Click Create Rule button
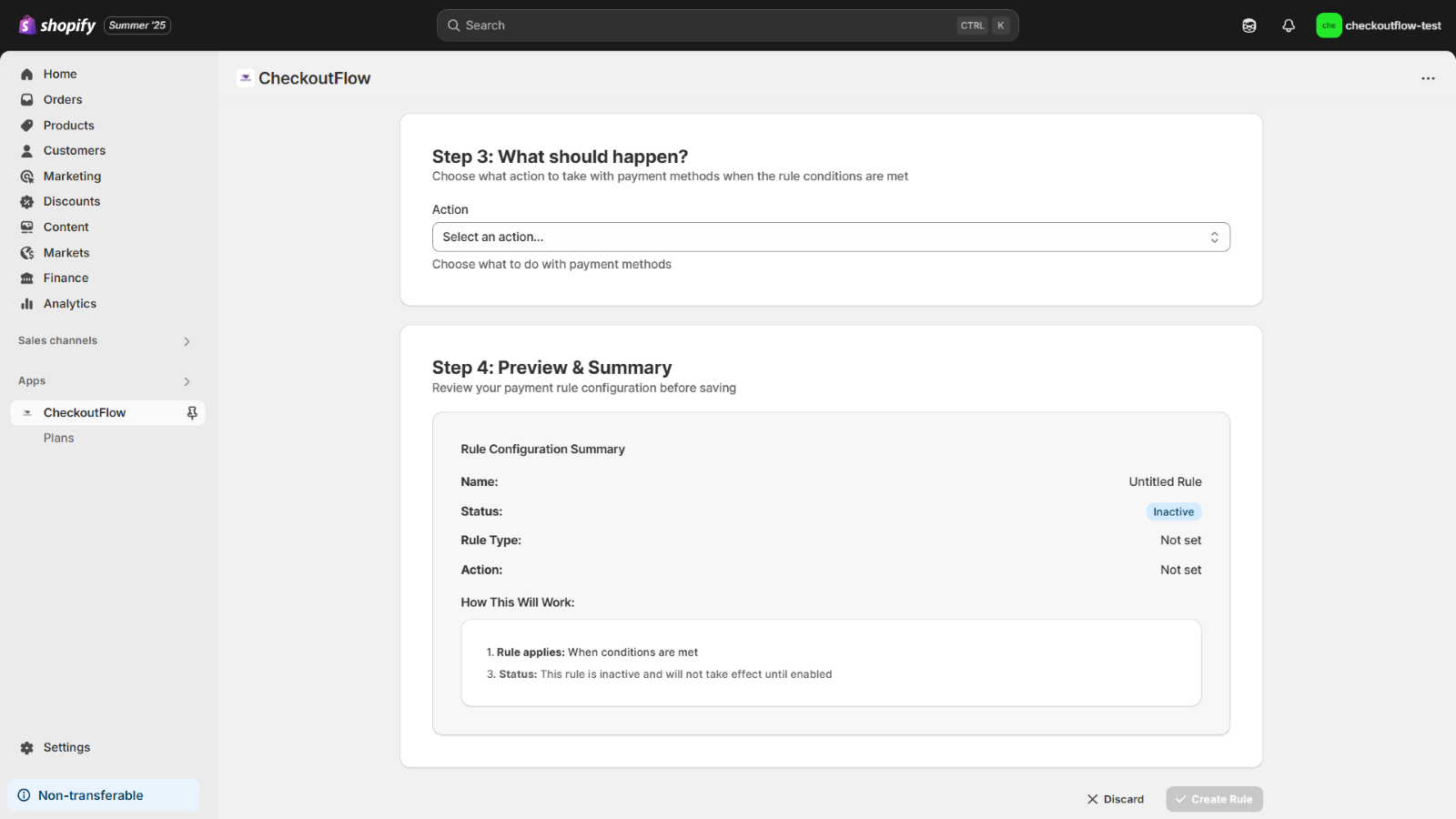 click(x=1214, y=799)
